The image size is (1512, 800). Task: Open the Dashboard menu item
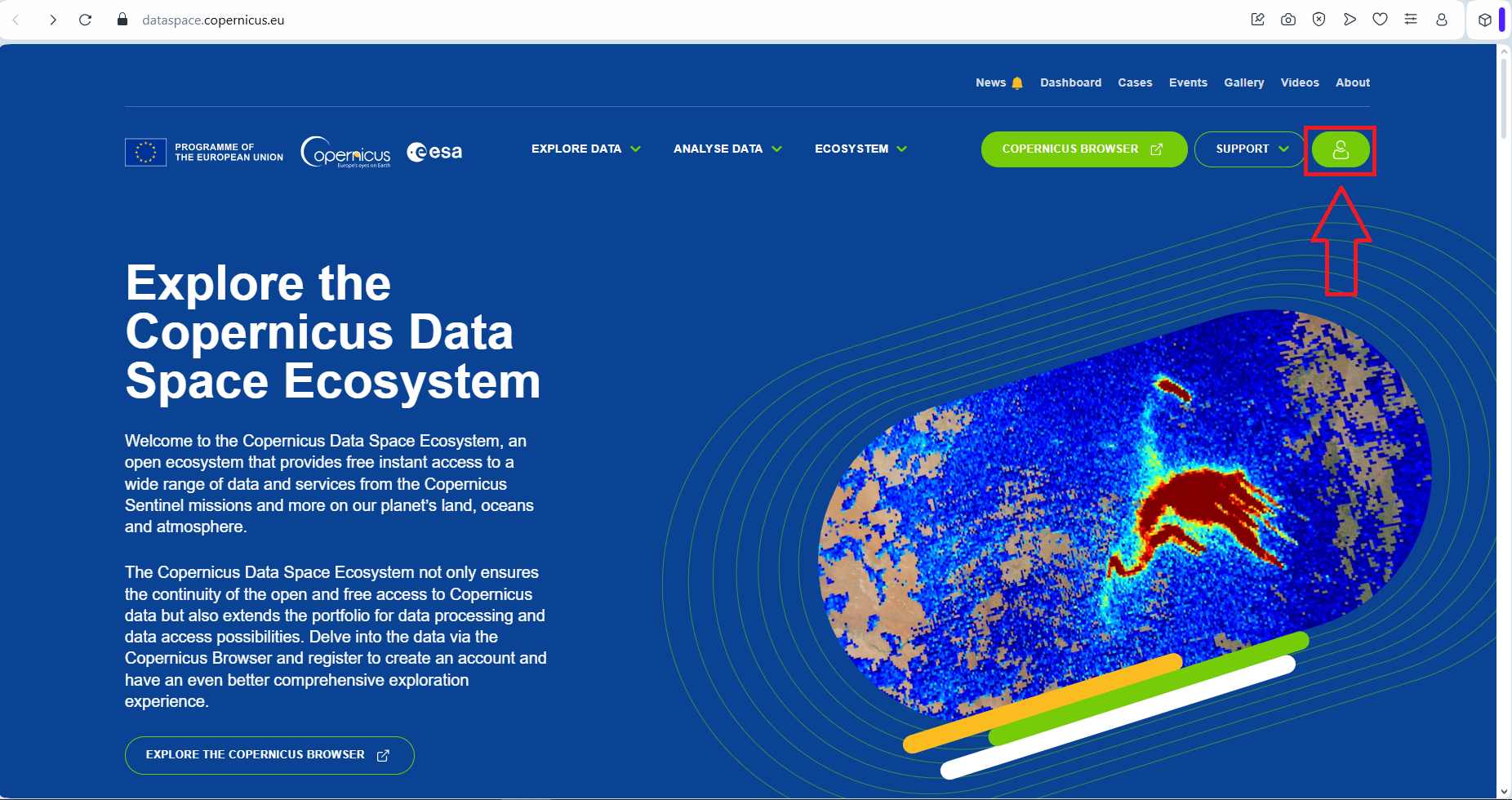click(1070, 82)
